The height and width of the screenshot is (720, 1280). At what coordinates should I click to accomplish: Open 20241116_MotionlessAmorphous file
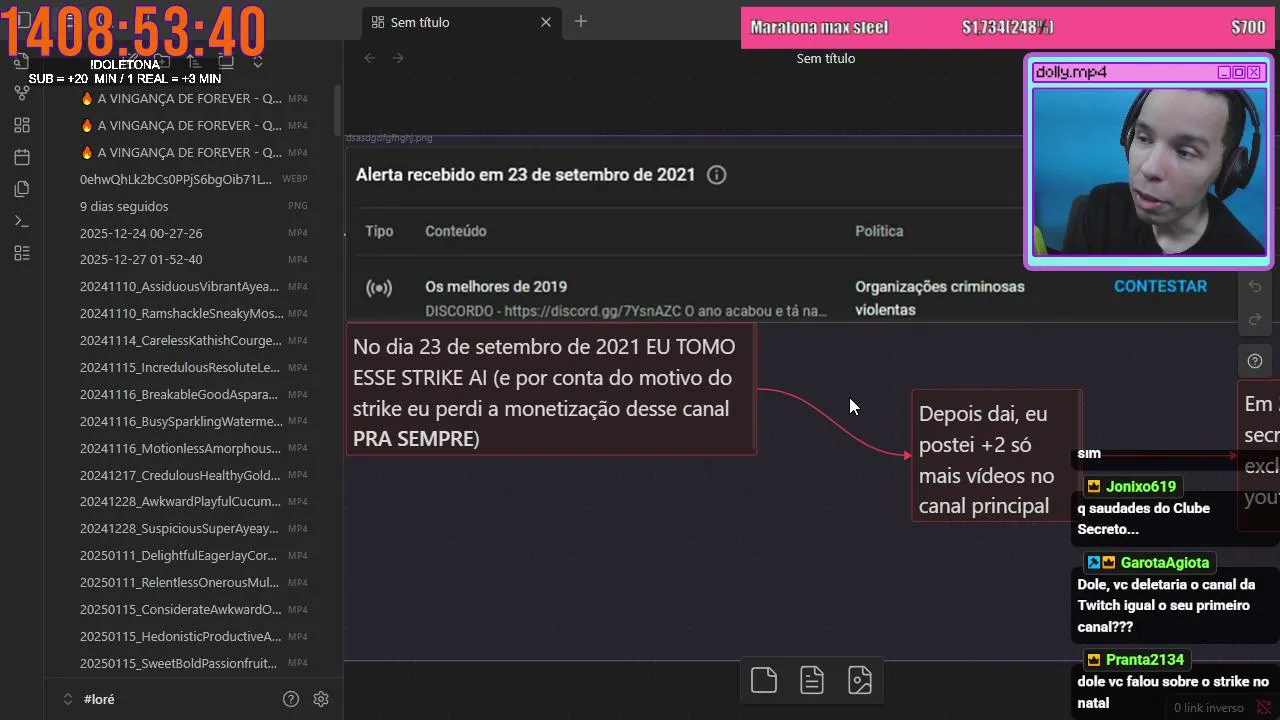tap(180, 449)
